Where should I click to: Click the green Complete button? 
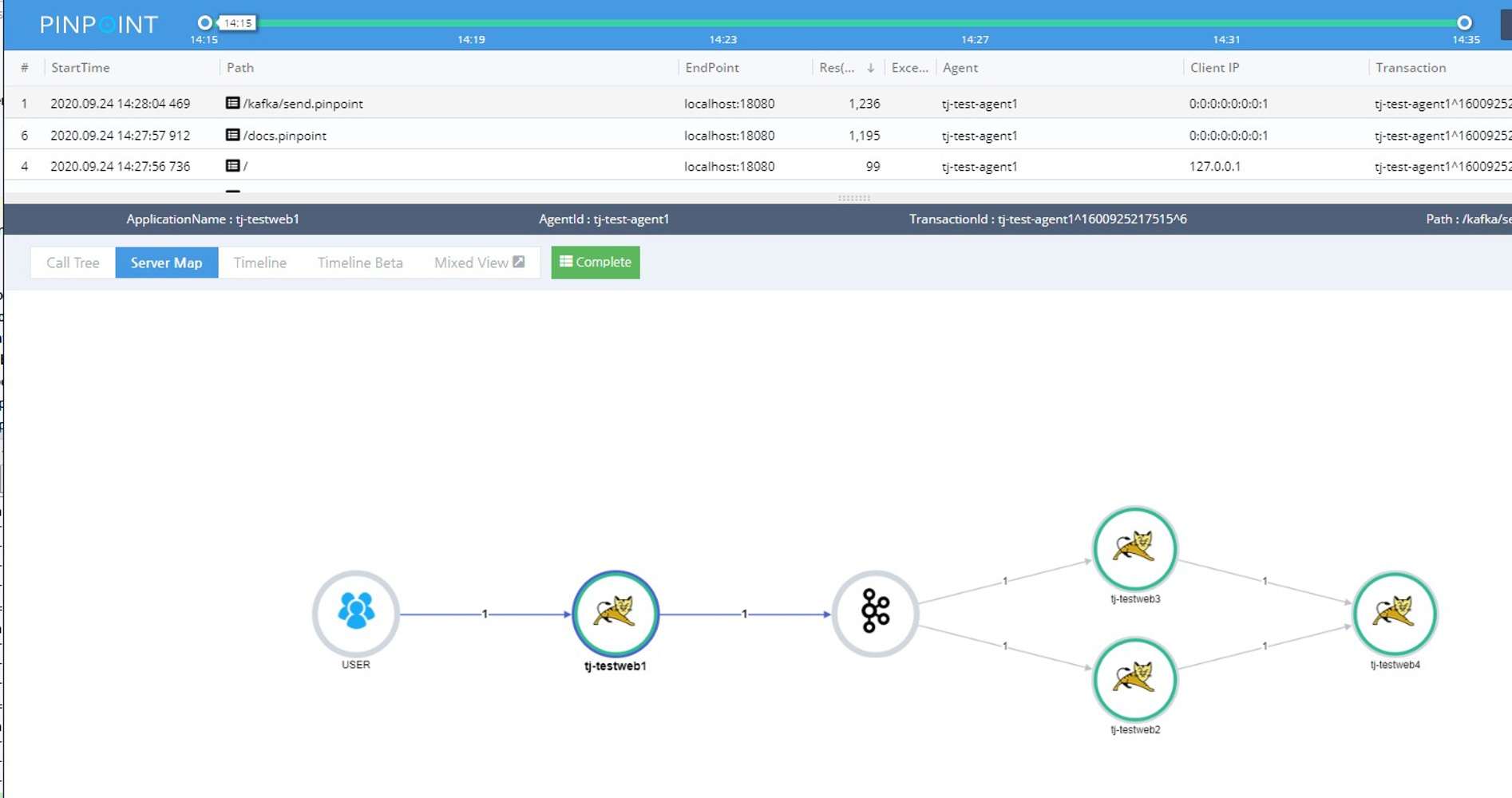(596, 262)
